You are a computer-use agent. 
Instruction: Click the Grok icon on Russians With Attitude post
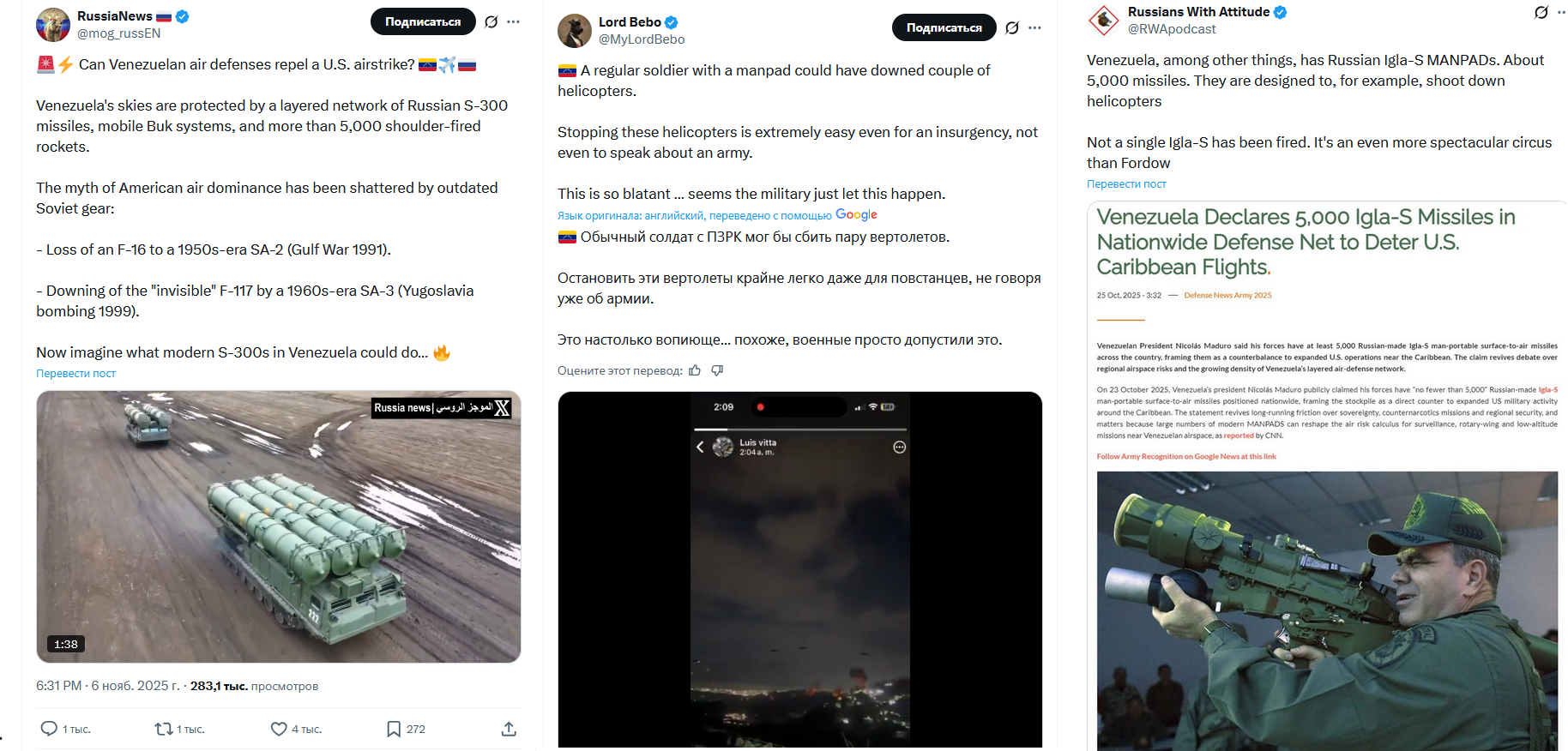pyautogui.click(x=1541, y=12)
